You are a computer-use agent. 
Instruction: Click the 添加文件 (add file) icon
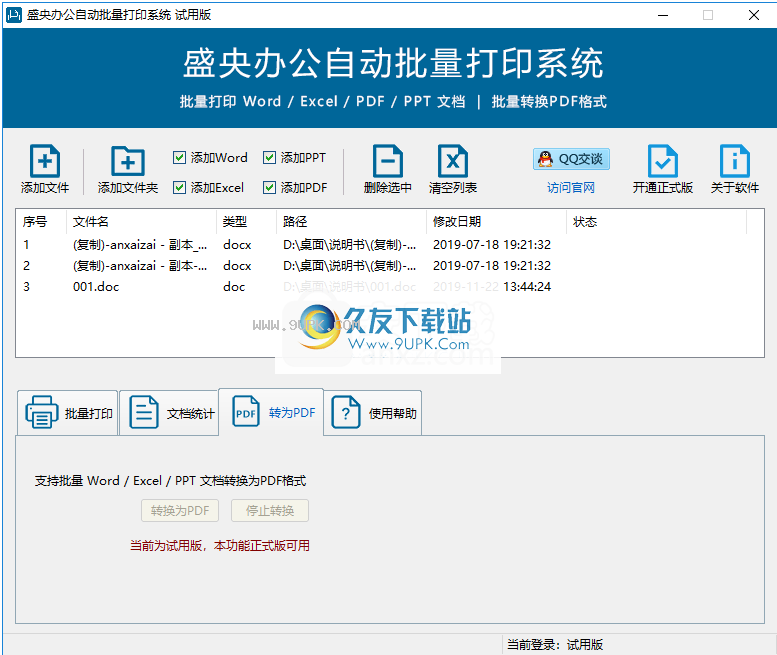tap(45, 161)
